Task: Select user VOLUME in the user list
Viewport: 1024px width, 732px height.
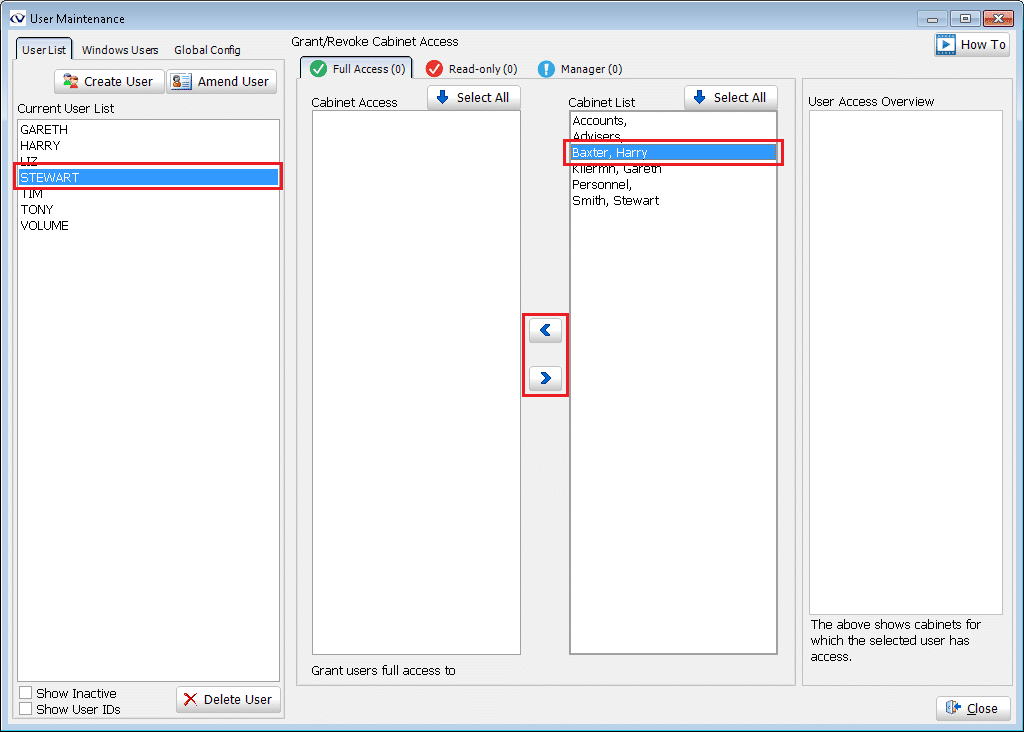Action: pos(148,225)
